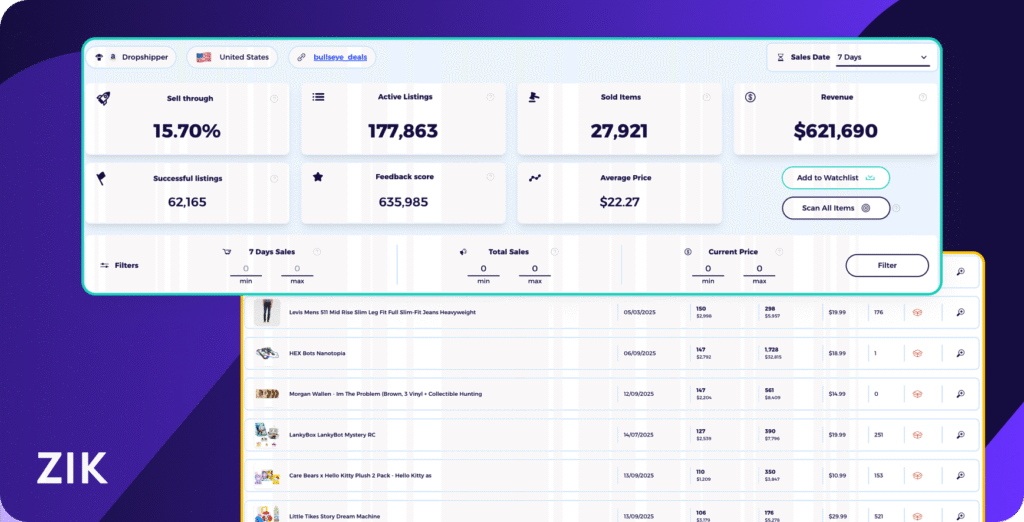Viewport: 1024px width, 522px height.
Task: Open the Sales Date 7 Days dropdown
Action: pos(882,58)
